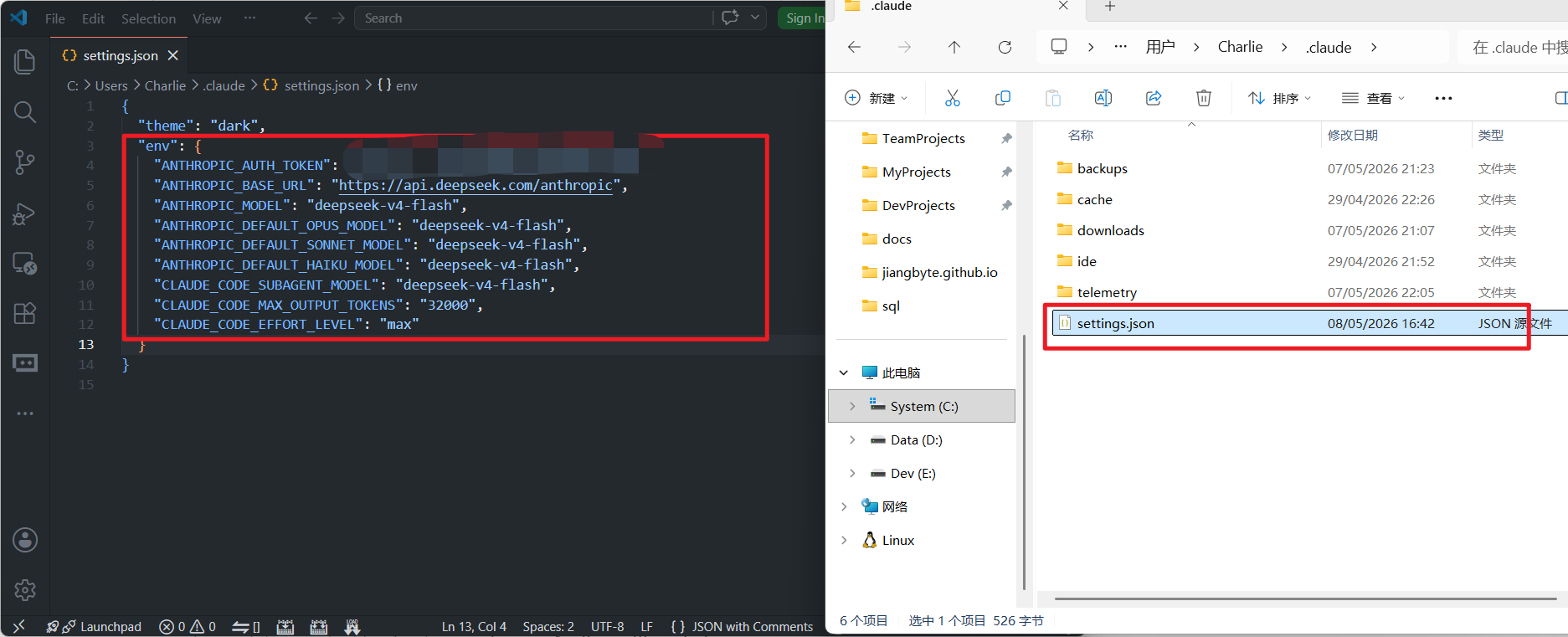Open a remote window from the status bar
The width and height of the screenshot is (1568, 637).
pyautogui.click(x=18, y=626)
